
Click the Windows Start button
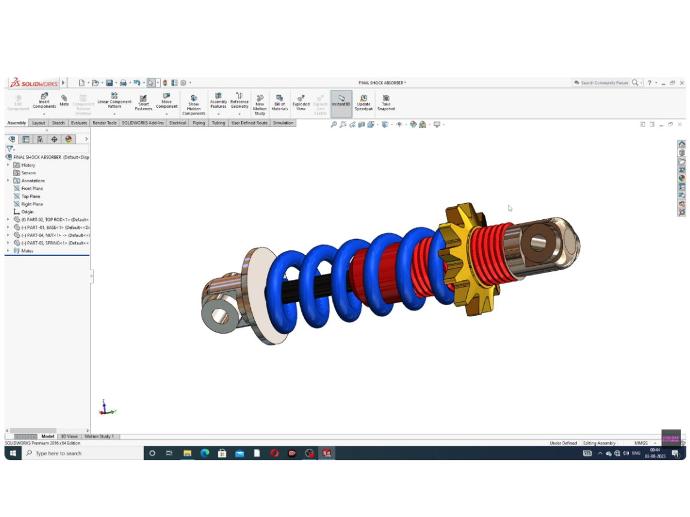pyautogui.click(x=13, y=453)
